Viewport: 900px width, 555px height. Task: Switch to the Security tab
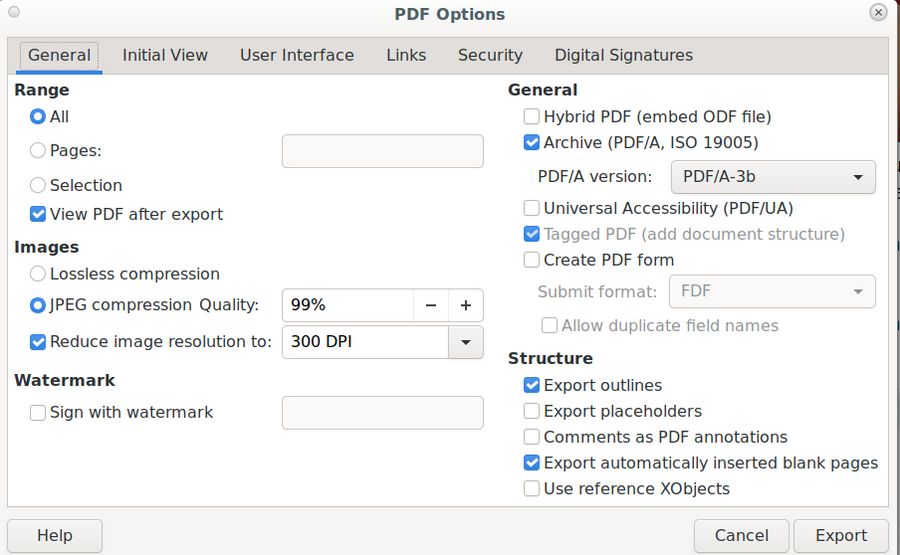click(x=490, y=56)
